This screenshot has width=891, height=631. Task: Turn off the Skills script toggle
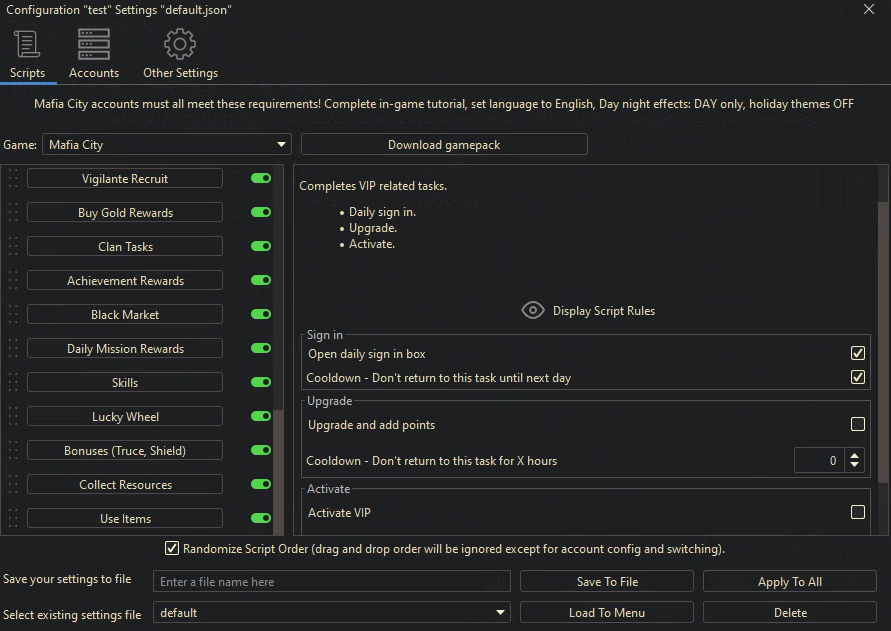261,382
